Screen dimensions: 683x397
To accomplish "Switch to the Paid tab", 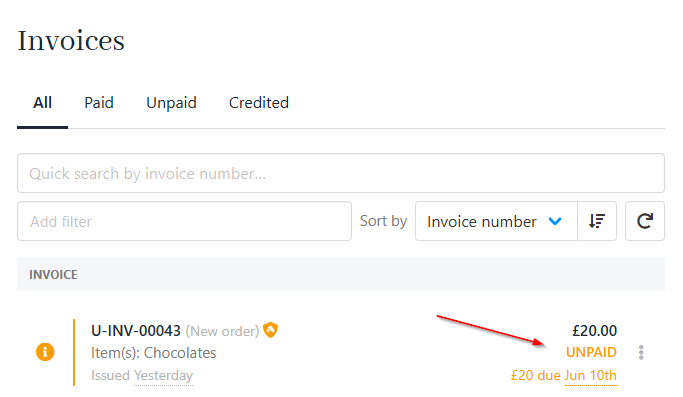I will 99,103.
